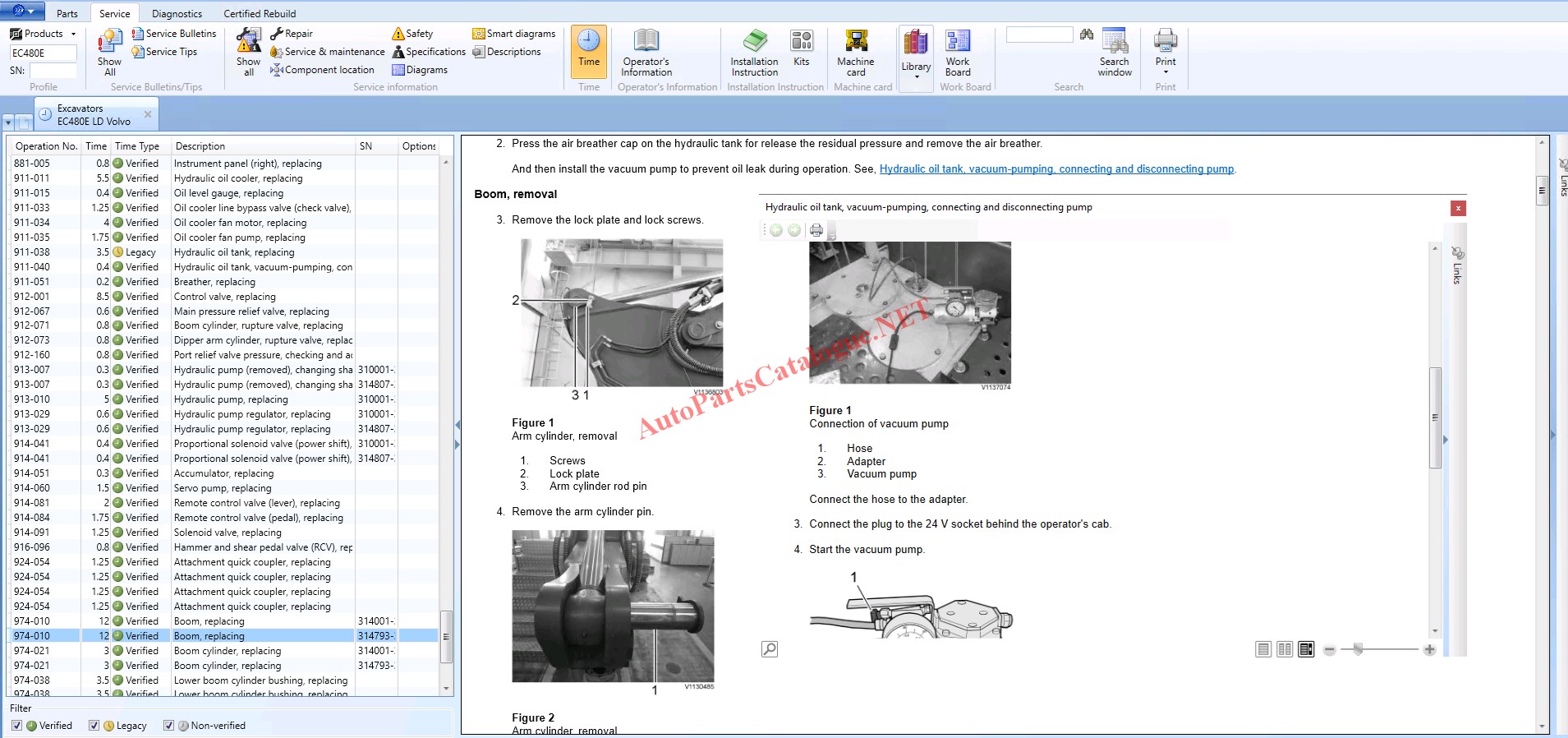Click the Kits icon

(801, 42)
